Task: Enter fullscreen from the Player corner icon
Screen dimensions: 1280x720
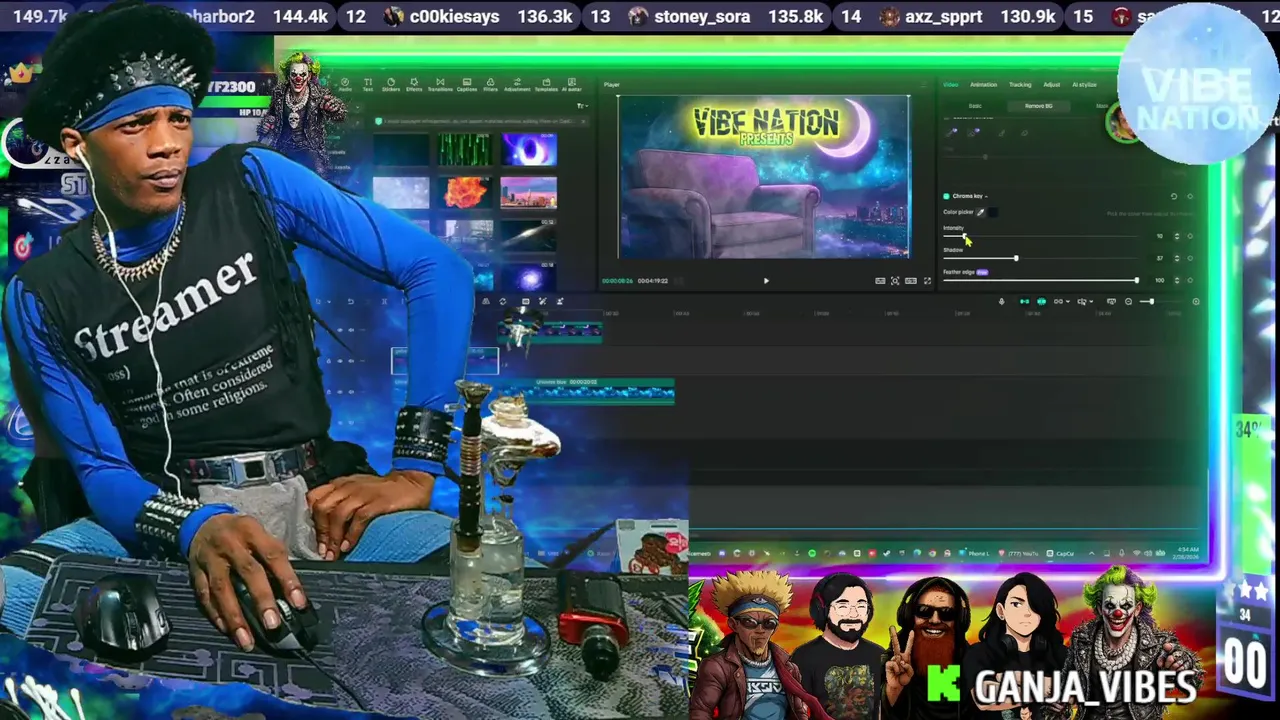Action: point(926,281)
